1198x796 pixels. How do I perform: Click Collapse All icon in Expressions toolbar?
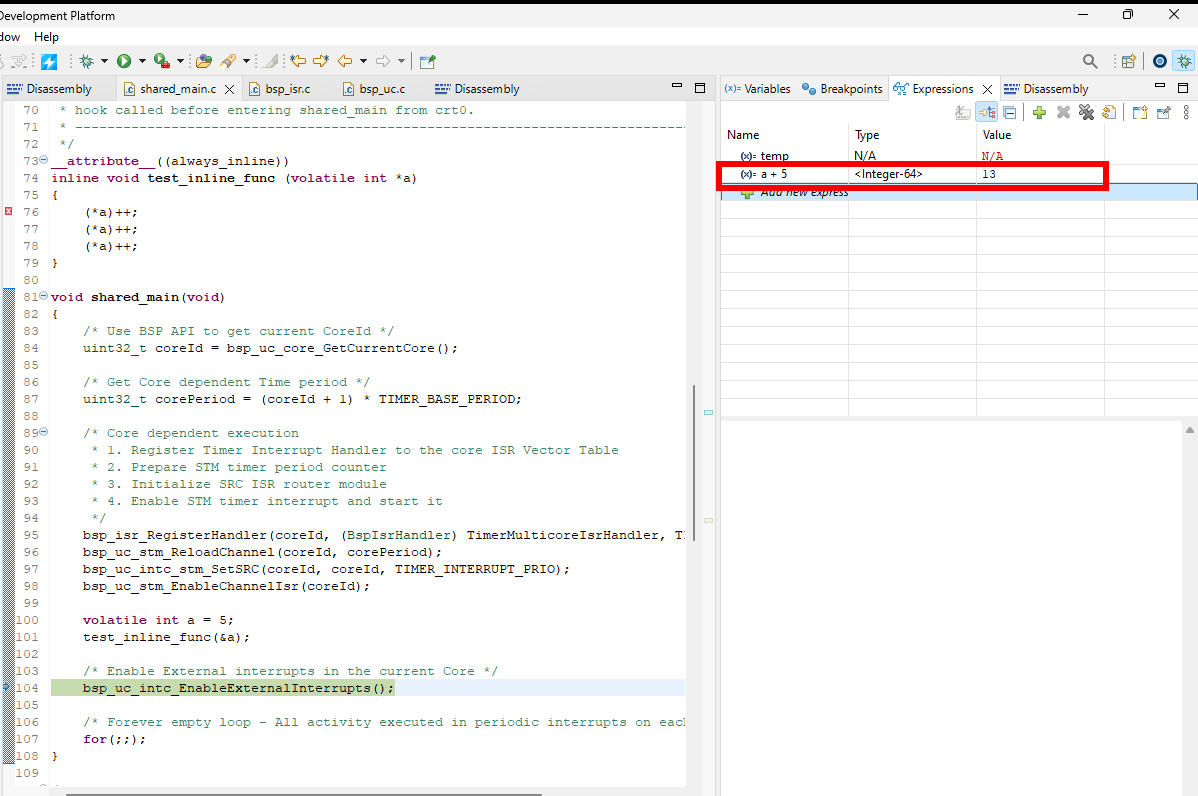click(1010, 113)
